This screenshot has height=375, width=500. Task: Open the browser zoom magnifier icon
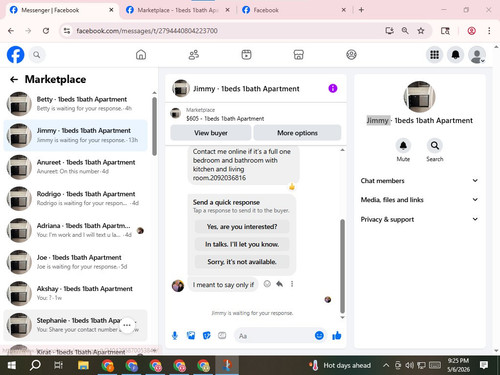(x=405, y=31)
